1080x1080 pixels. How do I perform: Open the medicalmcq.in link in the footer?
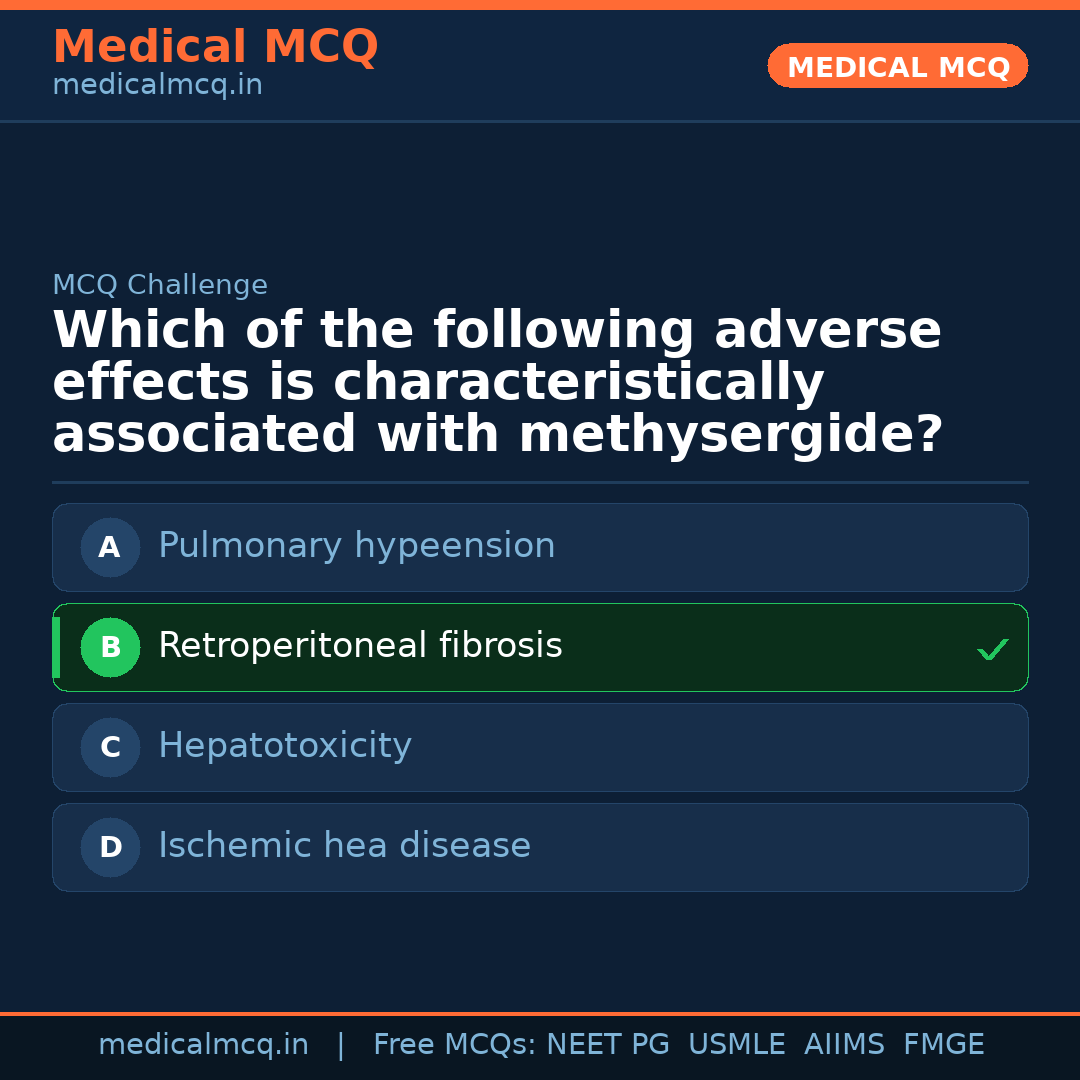pyautogui.click(x=203, y=1045)
